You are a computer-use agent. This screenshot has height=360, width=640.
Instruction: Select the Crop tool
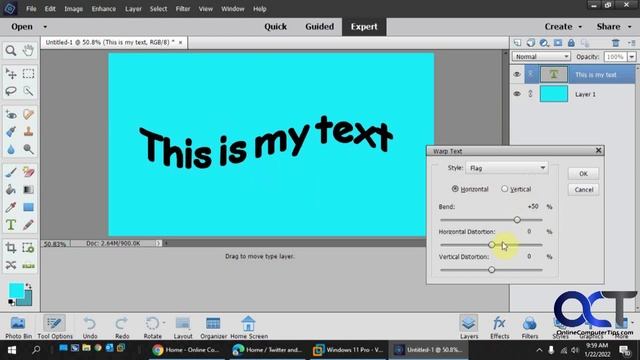(x=11, y=248)
